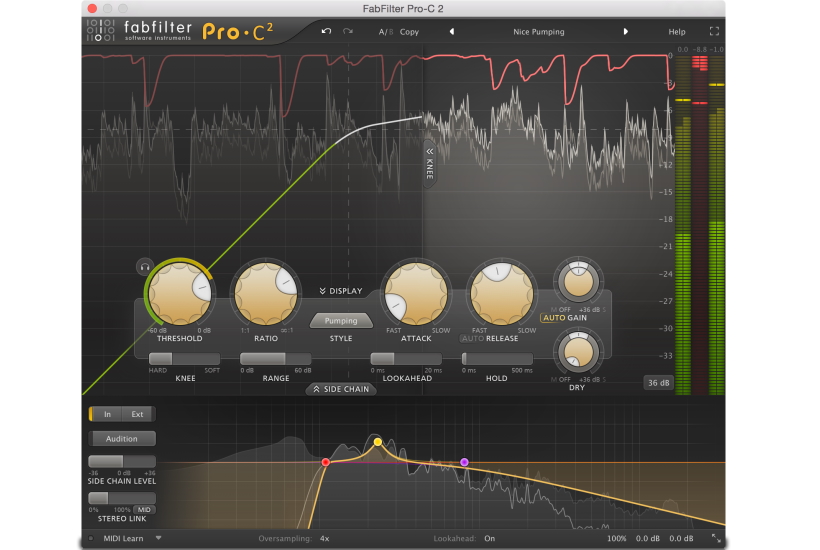This screenshot has width=820, height=550.
Task: Click the MIDI Learn button
Action: point(123,538)
